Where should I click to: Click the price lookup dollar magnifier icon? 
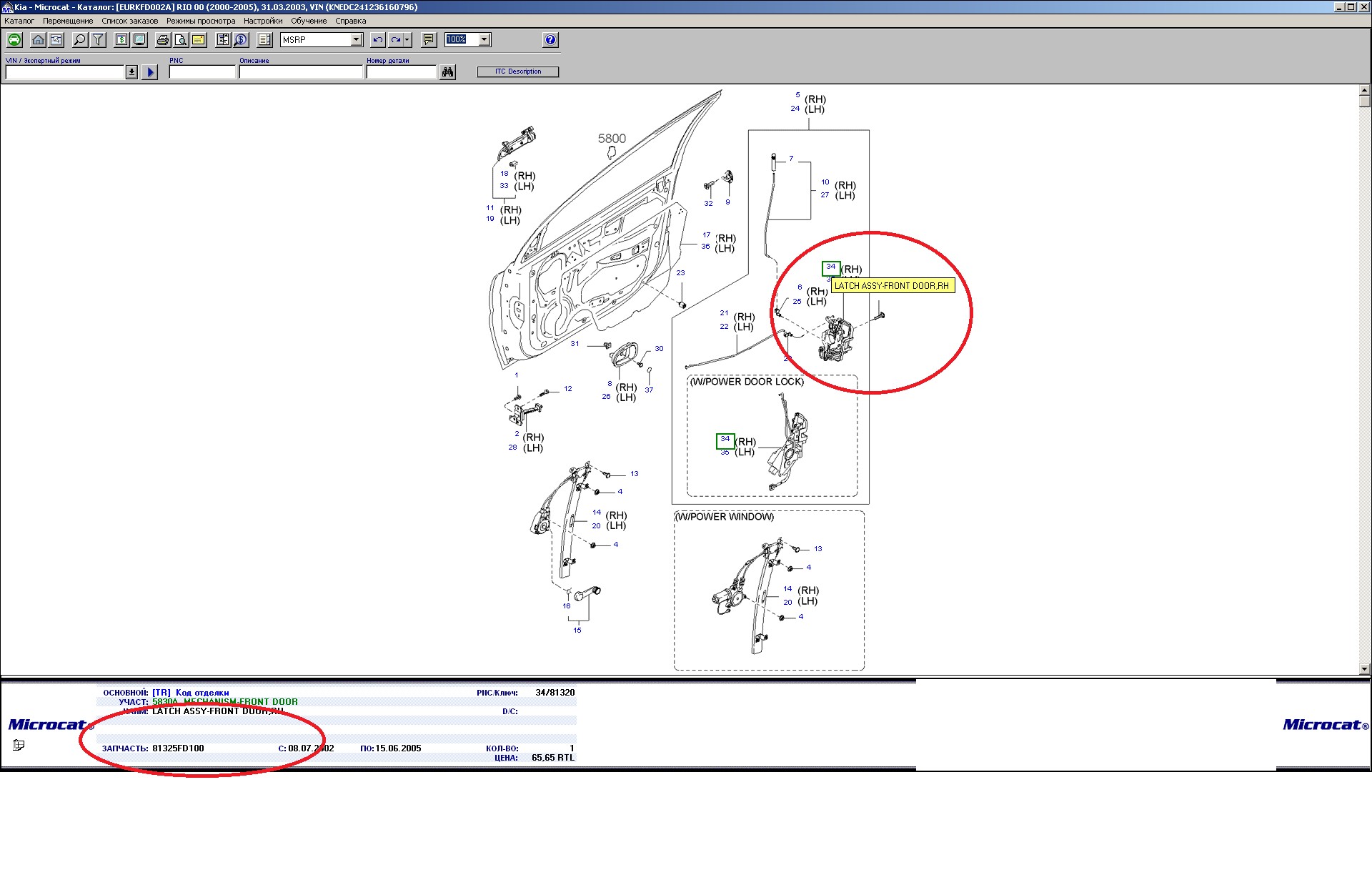coord(241,40)
